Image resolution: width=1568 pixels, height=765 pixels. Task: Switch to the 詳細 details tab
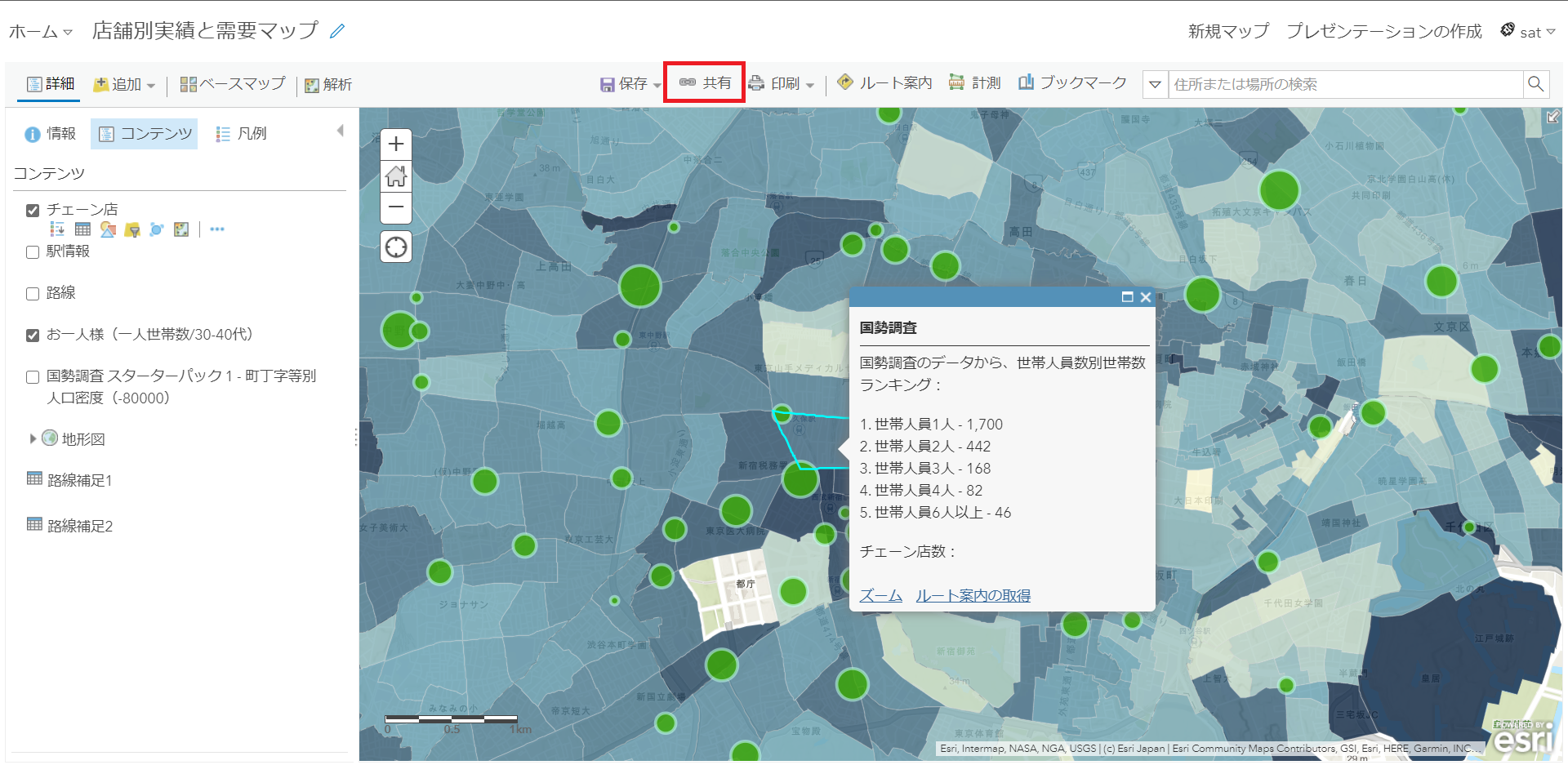point(50,84)
